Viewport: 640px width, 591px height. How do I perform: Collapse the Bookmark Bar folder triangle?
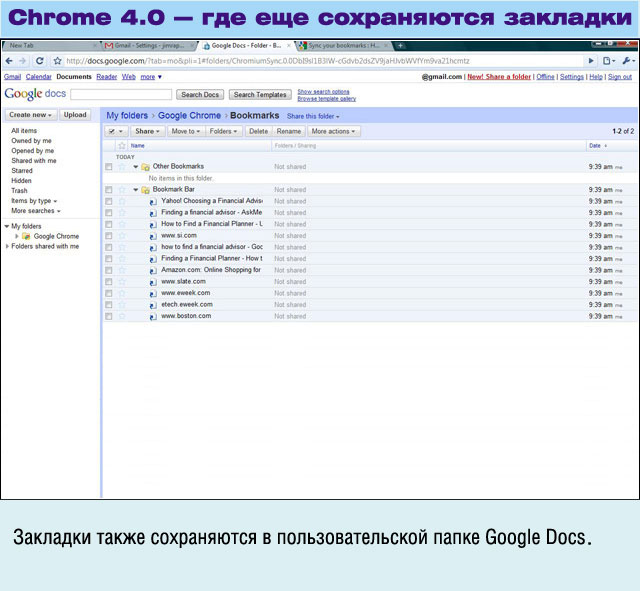(136, 190)
